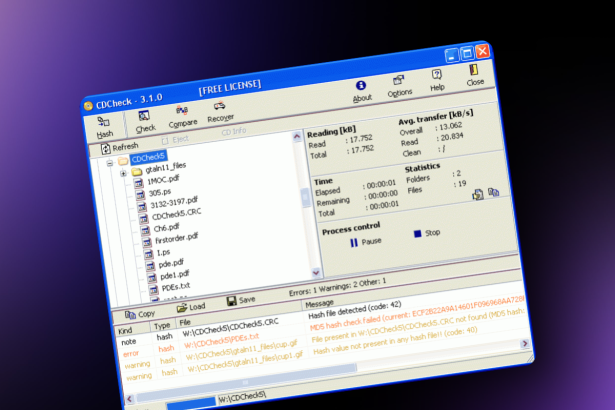Copy the log entries
The image size is (615, 410).
(140, 314)
